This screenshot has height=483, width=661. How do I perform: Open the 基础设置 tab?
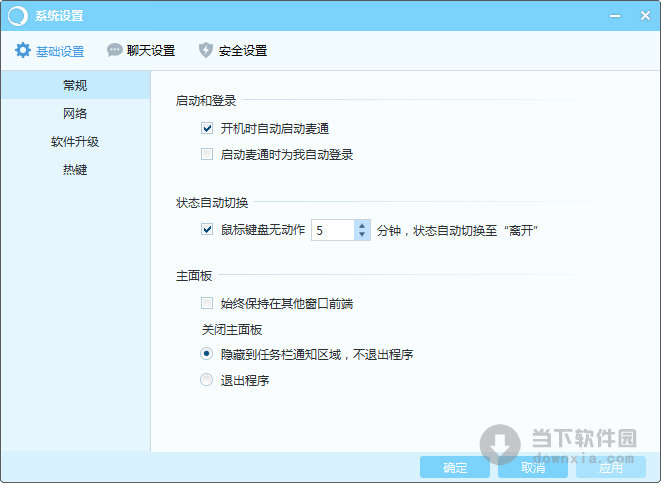coord(50,51)
